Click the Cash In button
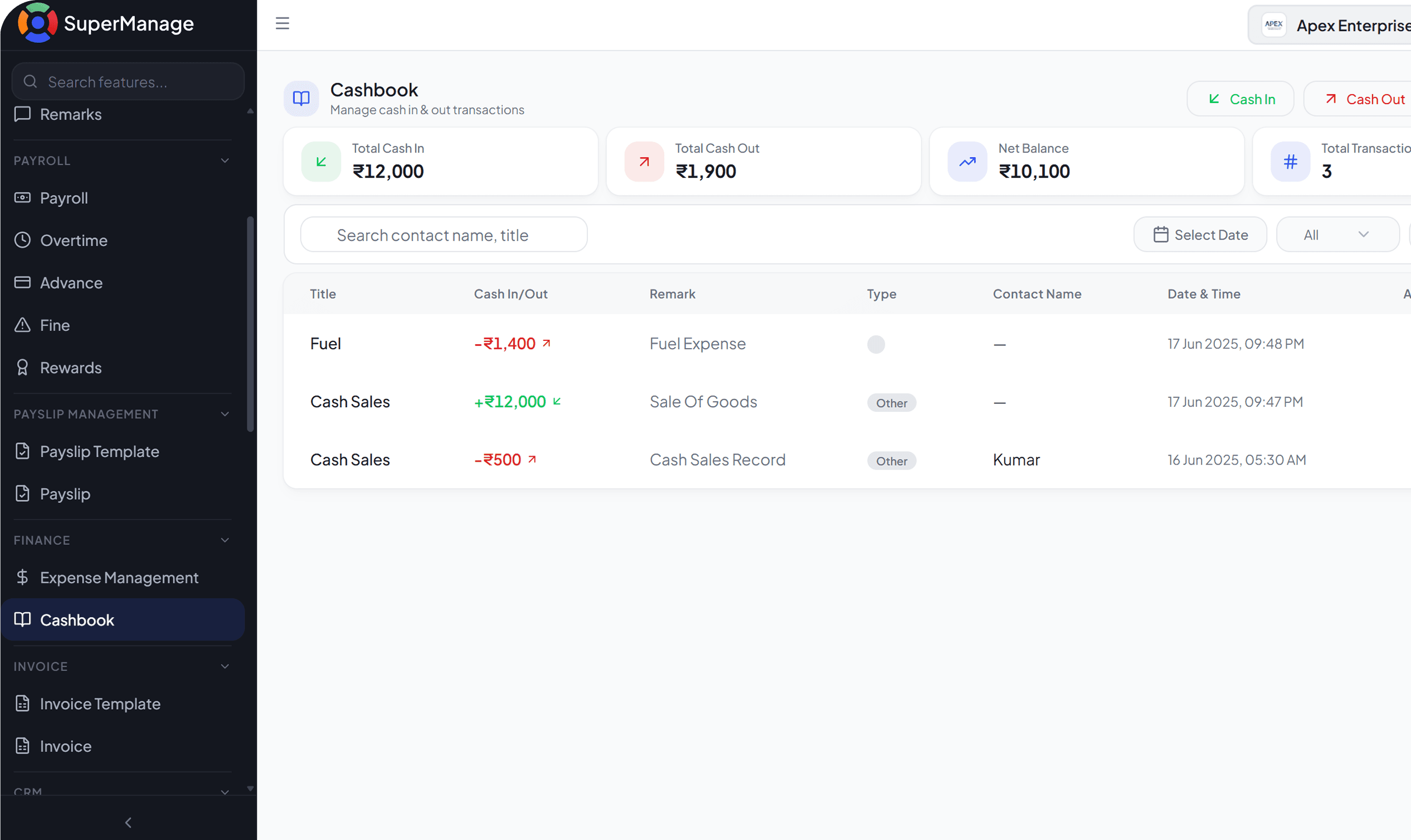 [1240, 99]
